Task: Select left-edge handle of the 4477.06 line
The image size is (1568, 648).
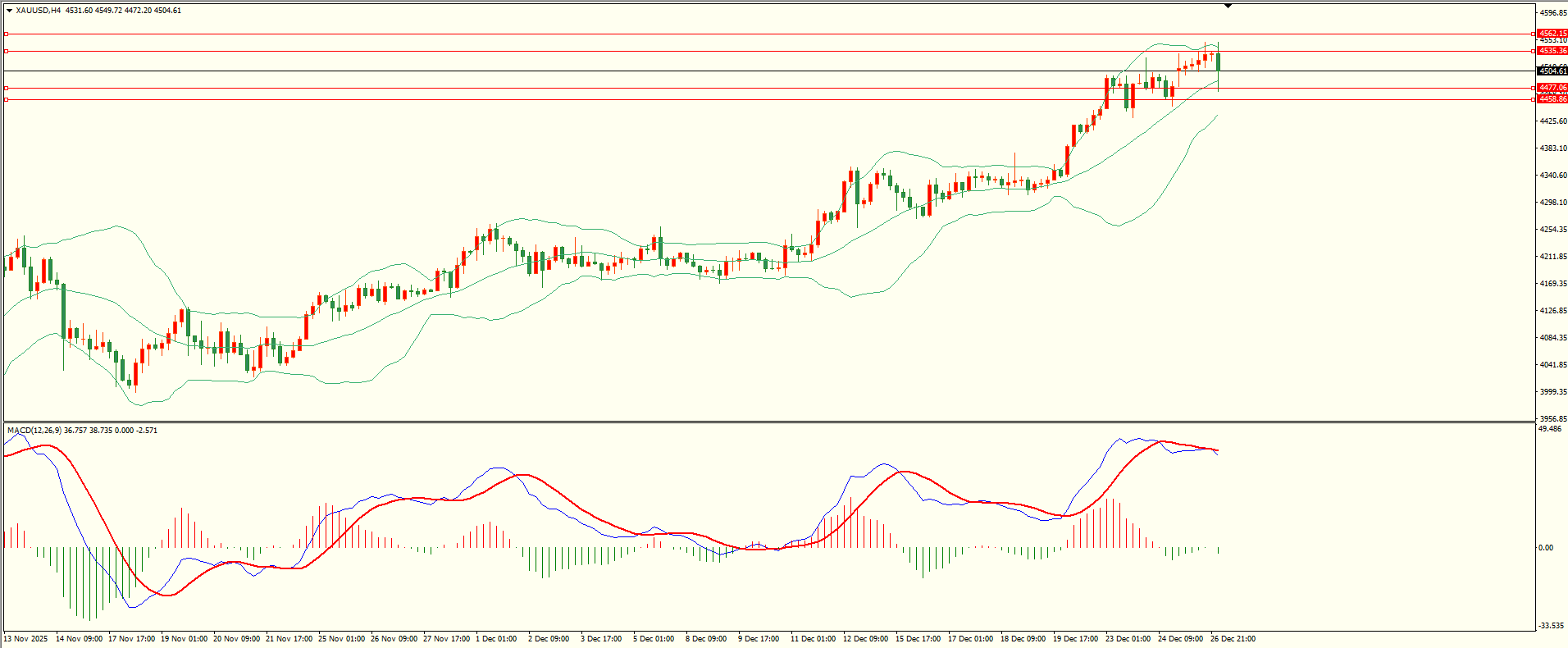Action: (7, 88)
